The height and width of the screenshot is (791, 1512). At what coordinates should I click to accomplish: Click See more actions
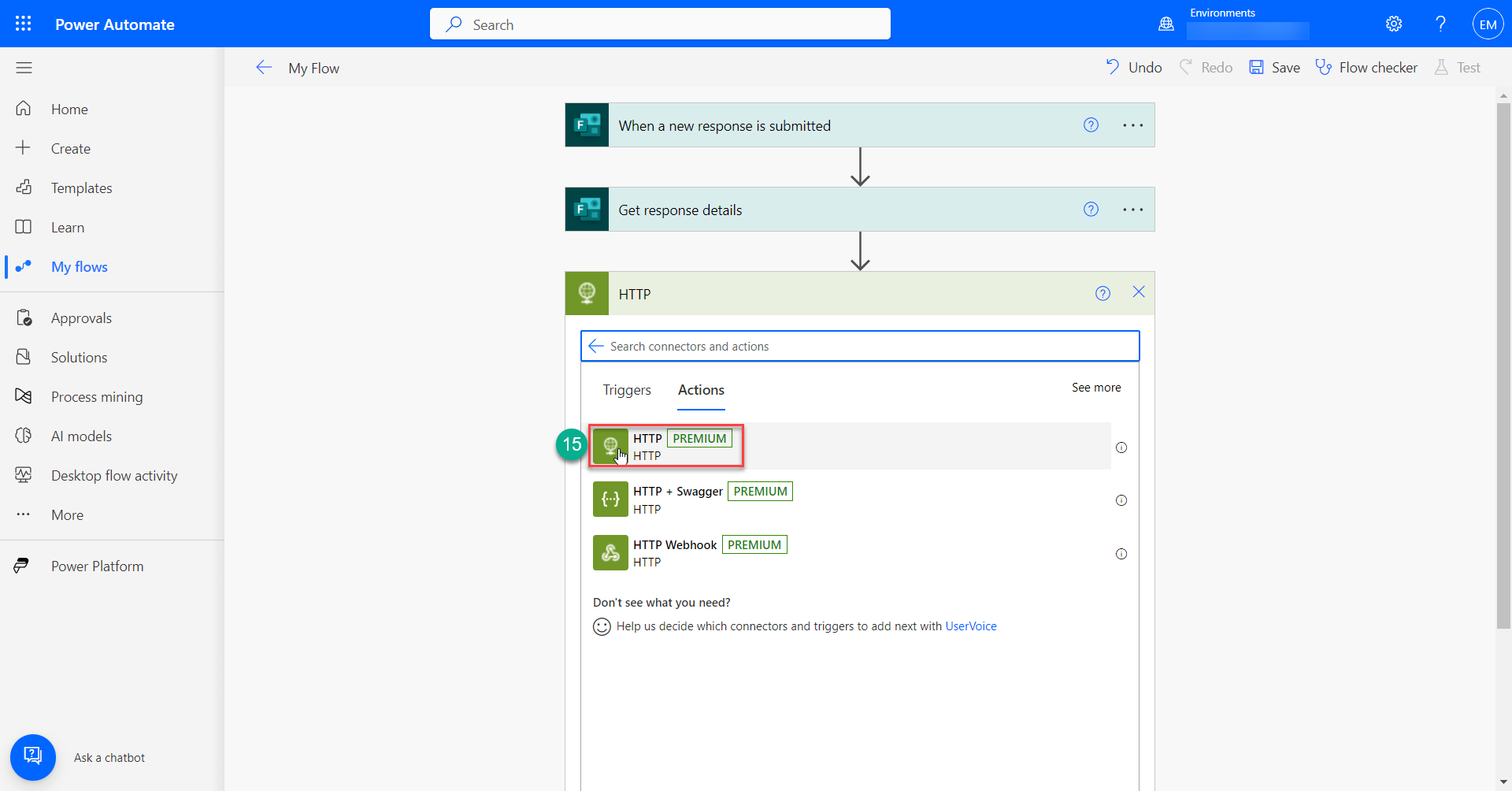click(x=1096, y=388)
